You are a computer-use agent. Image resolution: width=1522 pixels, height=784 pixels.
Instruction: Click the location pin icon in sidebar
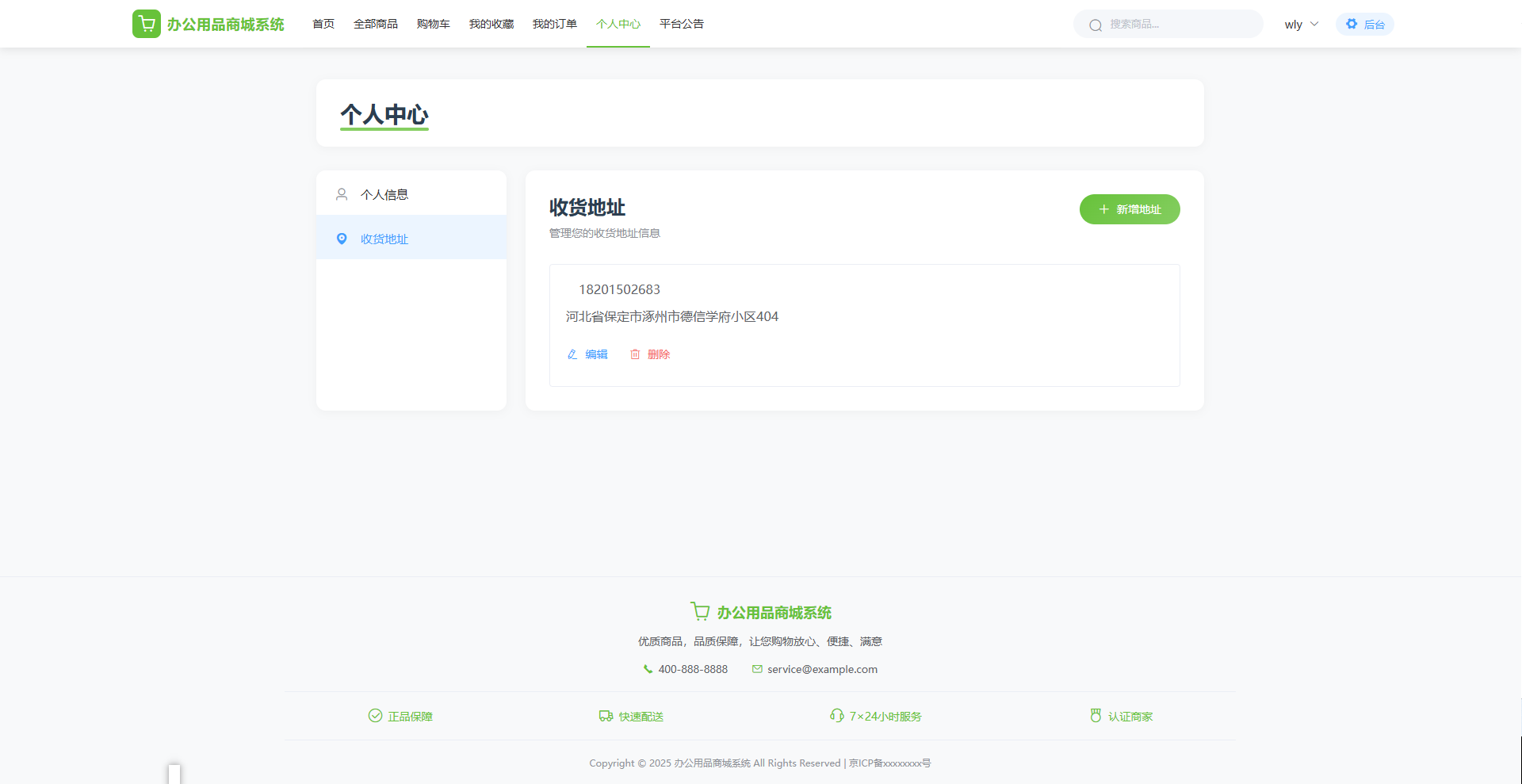pyautogui.click(x=342, y=239)
